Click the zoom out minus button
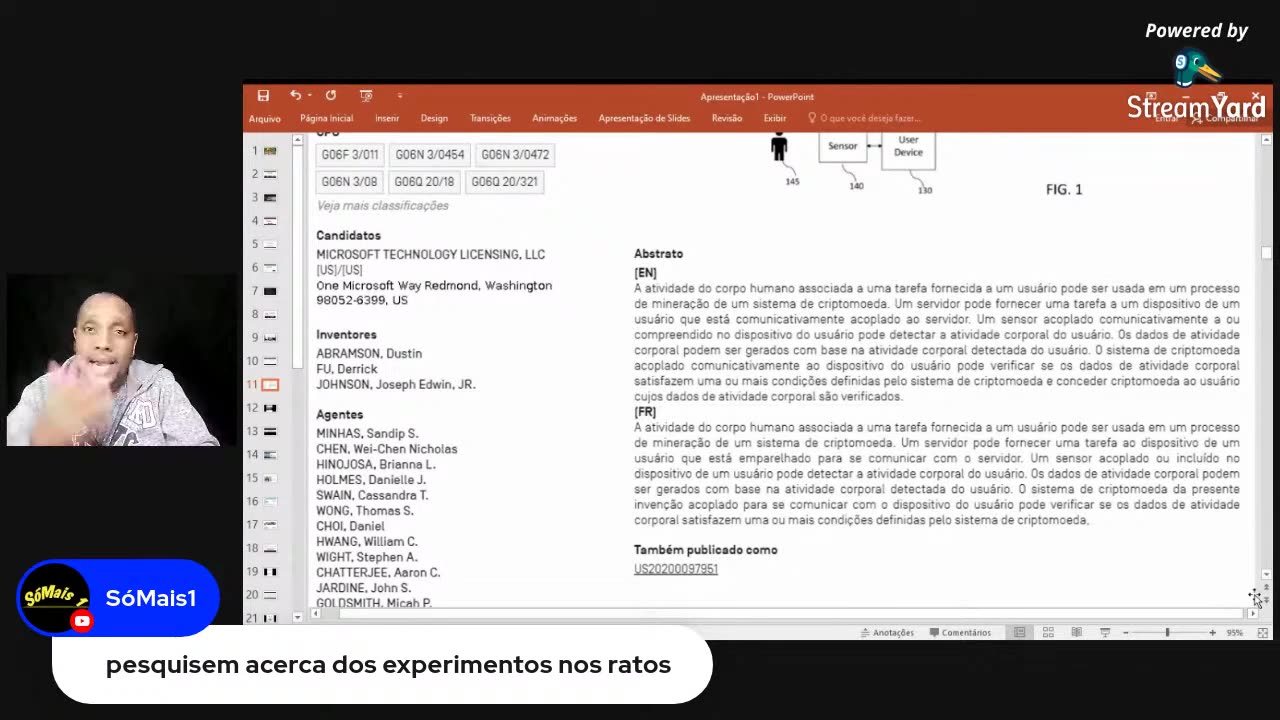Screen dimensions: 1280x720 pos(1125,633)
